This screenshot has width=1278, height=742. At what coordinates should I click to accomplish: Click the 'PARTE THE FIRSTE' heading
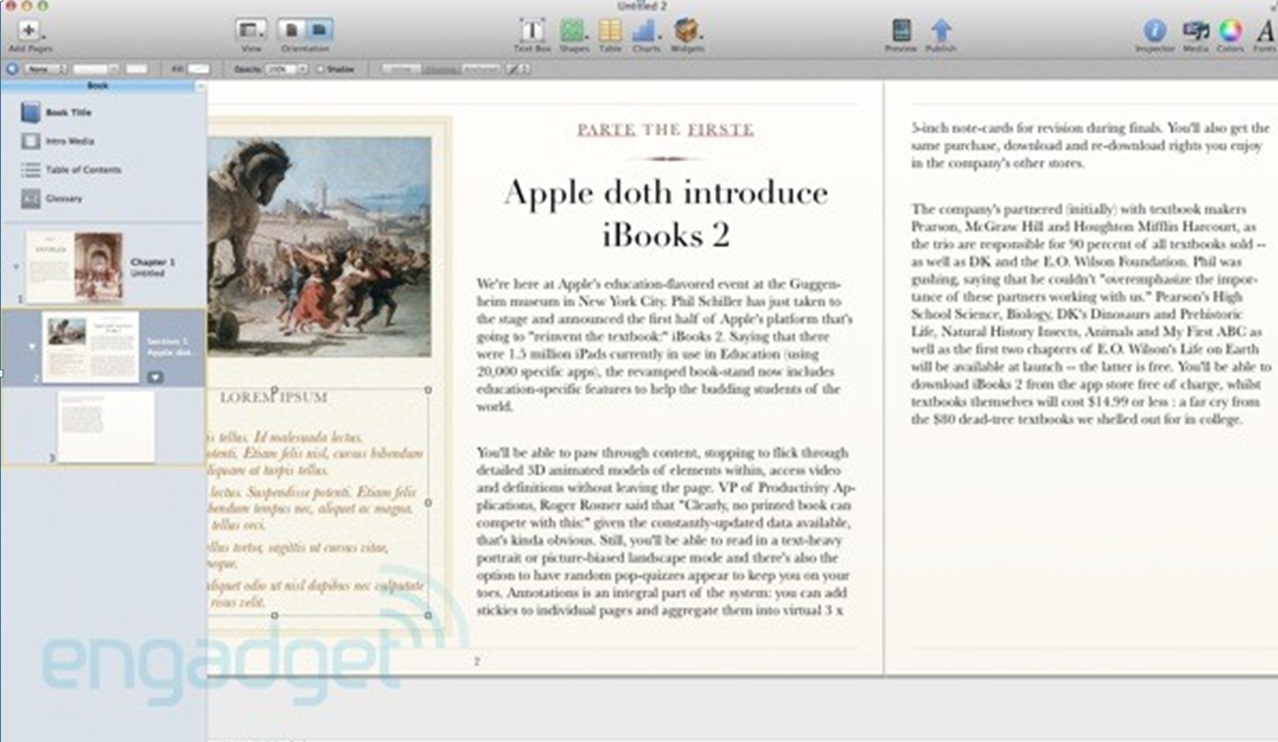[x=666, y=130]
